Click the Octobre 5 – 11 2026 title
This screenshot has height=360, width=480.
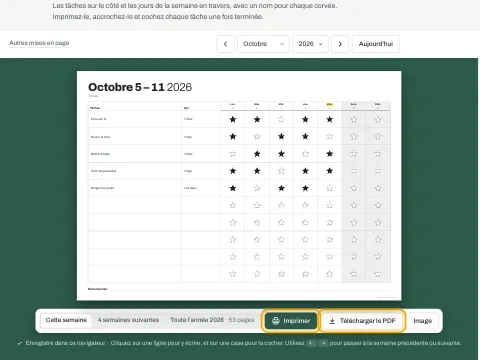140,87
